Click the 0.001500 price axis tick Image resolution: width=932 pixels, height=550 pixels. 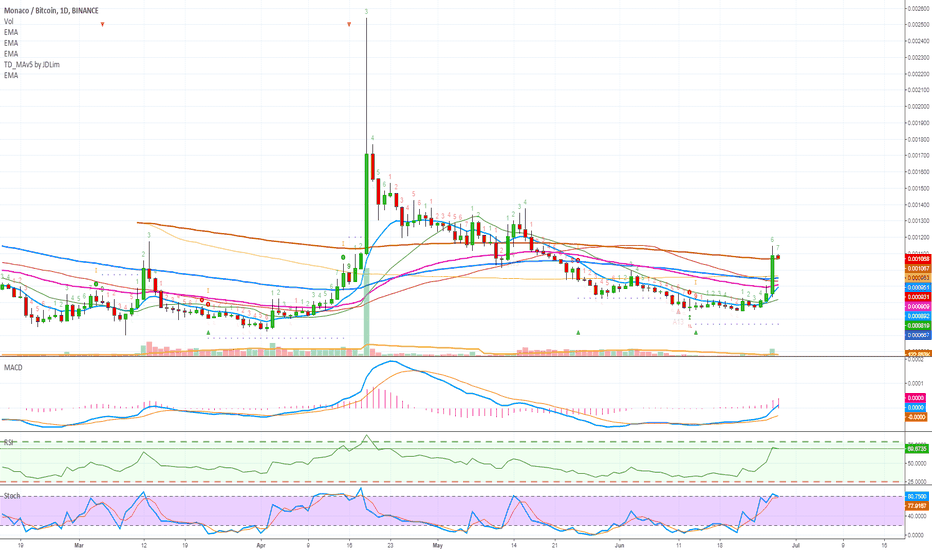[x=918, y=188]
